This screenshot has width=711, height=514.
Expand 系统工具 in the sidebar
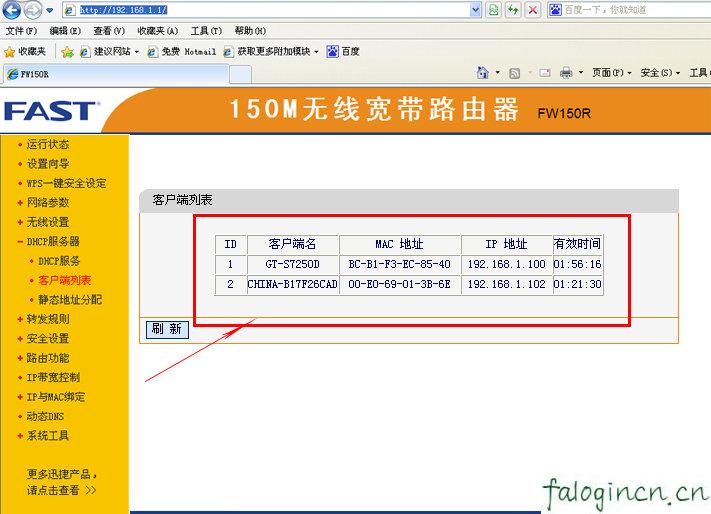(x=48, y=436)
